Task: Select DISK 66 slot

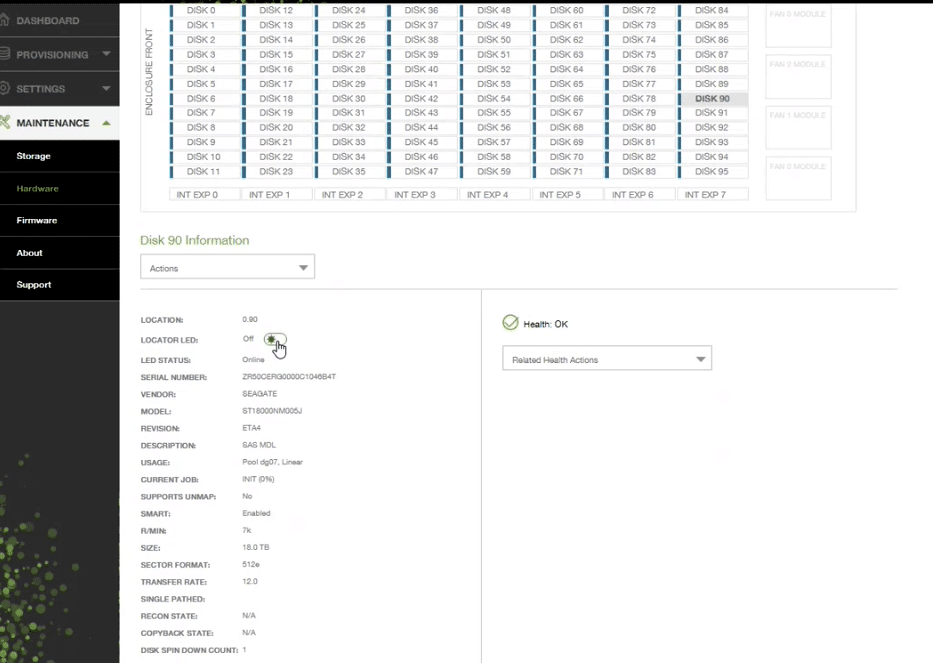Action: click(x=568, y=99)
